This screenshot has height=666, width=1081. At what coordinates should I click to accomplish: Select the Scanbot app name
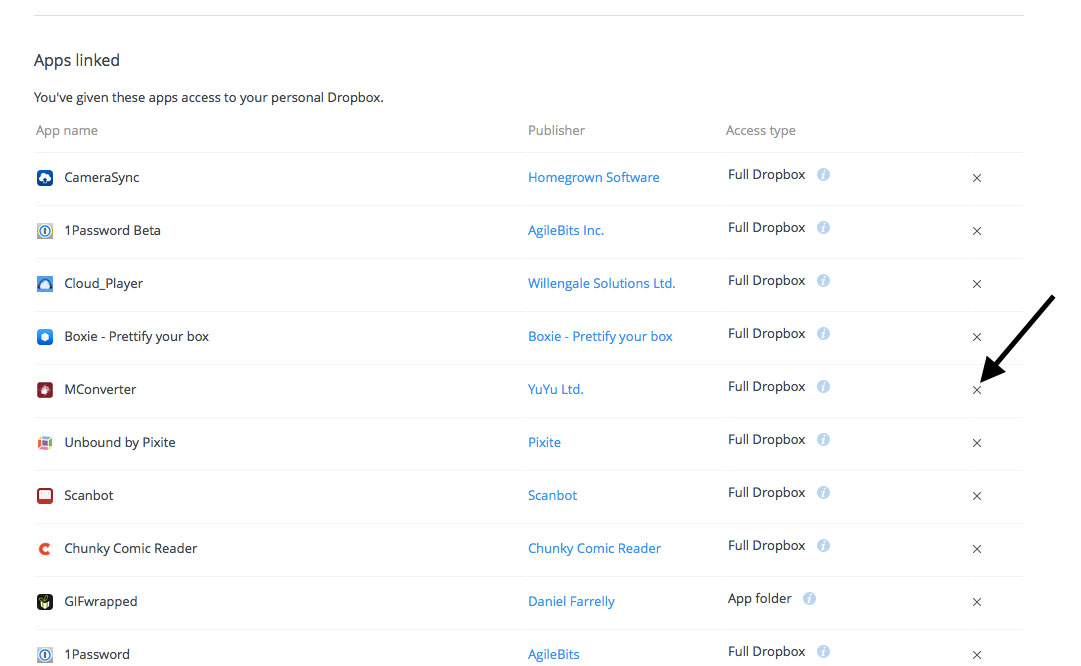click(89, 496)
